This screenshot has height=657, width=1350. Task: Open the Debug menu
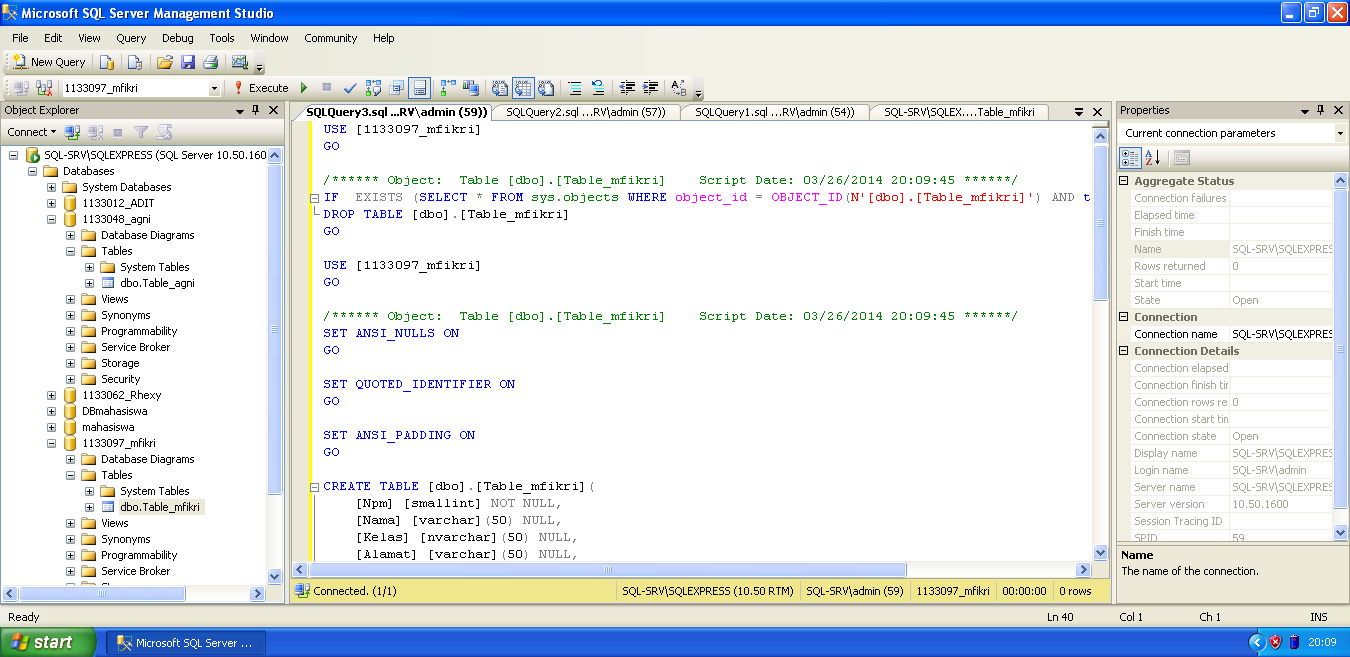tap(177, 38)
